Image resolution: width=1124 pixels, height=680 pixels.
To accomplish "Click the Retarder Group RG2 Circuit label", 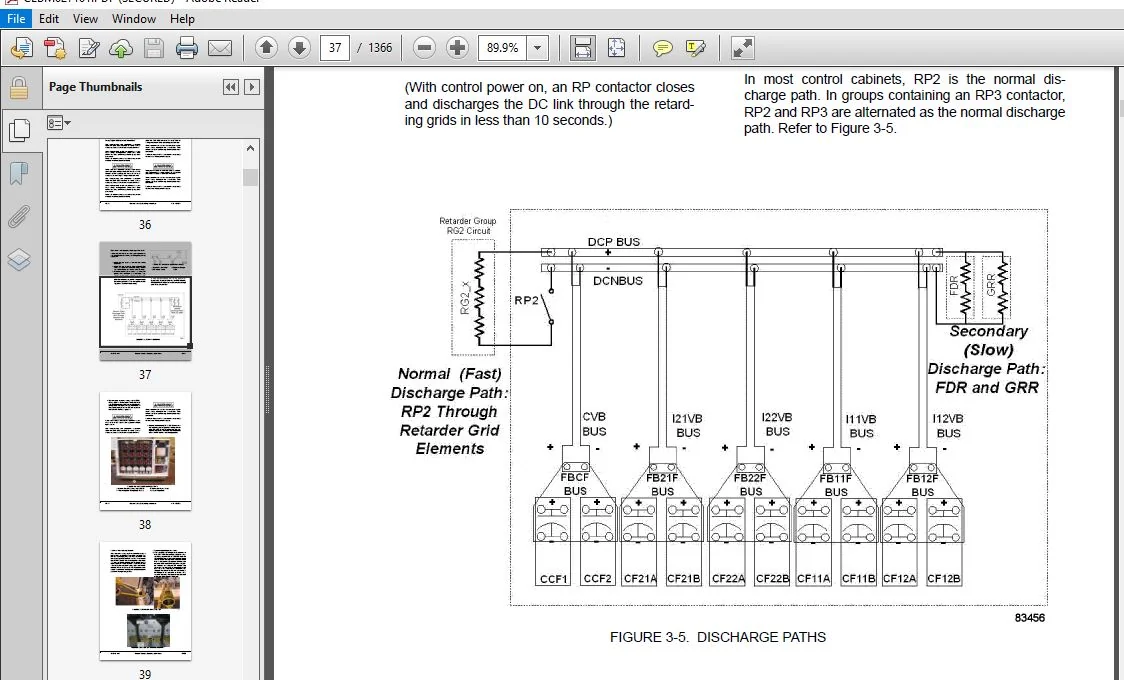I will point(468,226).
